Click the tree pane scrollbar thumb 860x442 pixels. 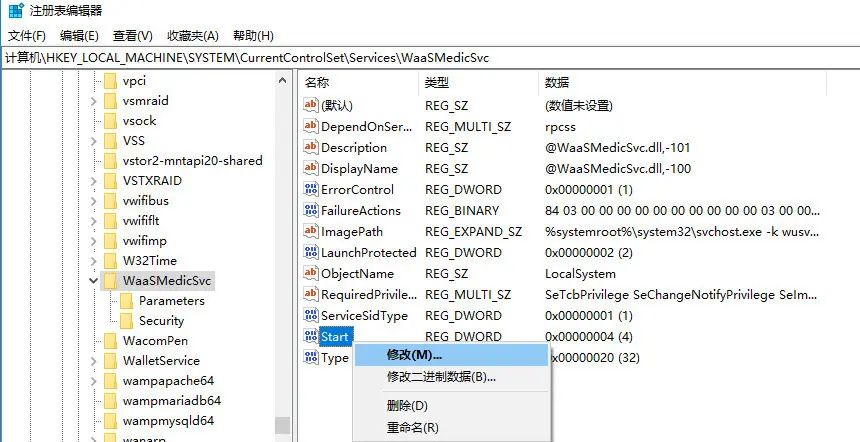(x=282, y=426)
